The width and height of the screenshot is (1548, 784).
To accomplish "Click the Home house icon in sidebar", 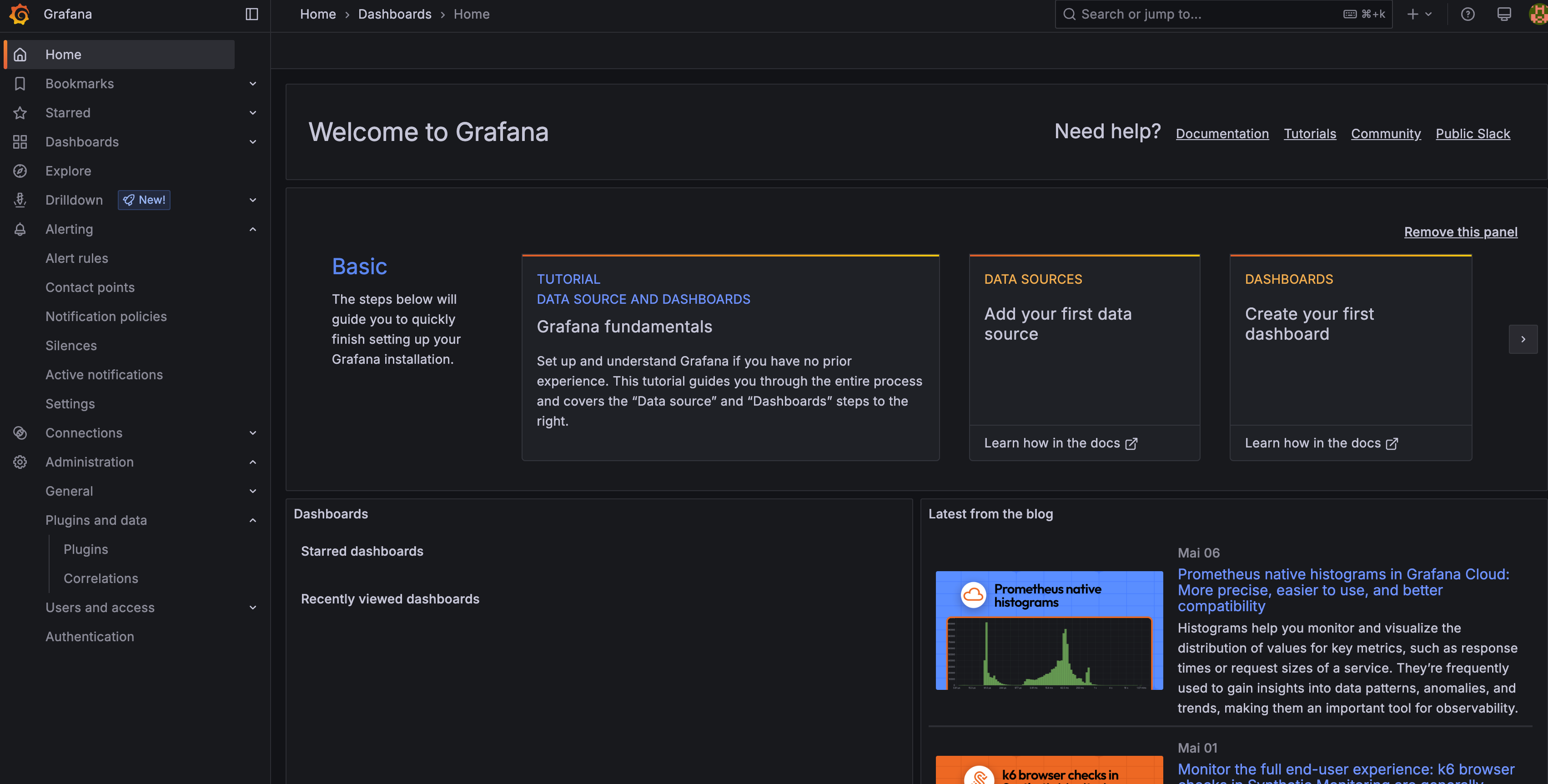I will coord(20,55).
